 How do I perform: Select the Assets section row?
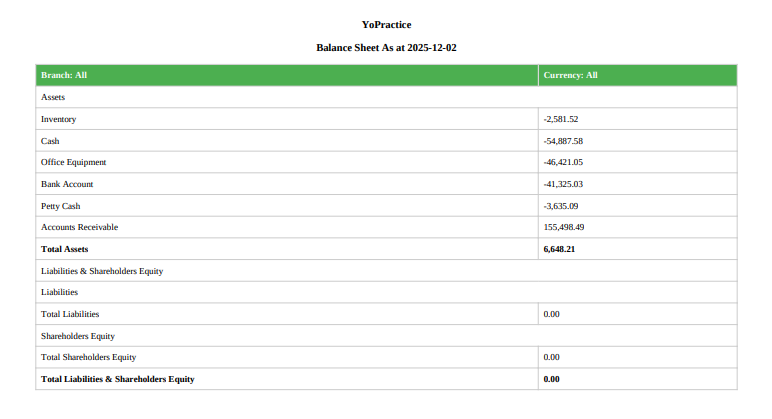(x=386, y=97)
